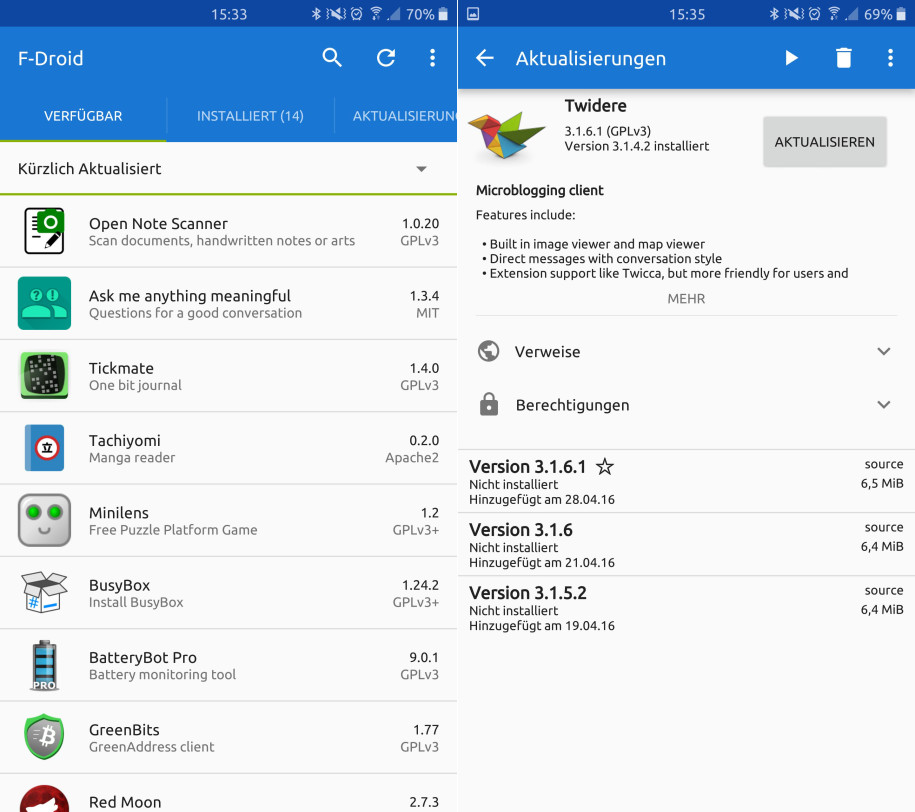
Task: Tap the 15:33 clock in status bar
Action: coord(229,15)
